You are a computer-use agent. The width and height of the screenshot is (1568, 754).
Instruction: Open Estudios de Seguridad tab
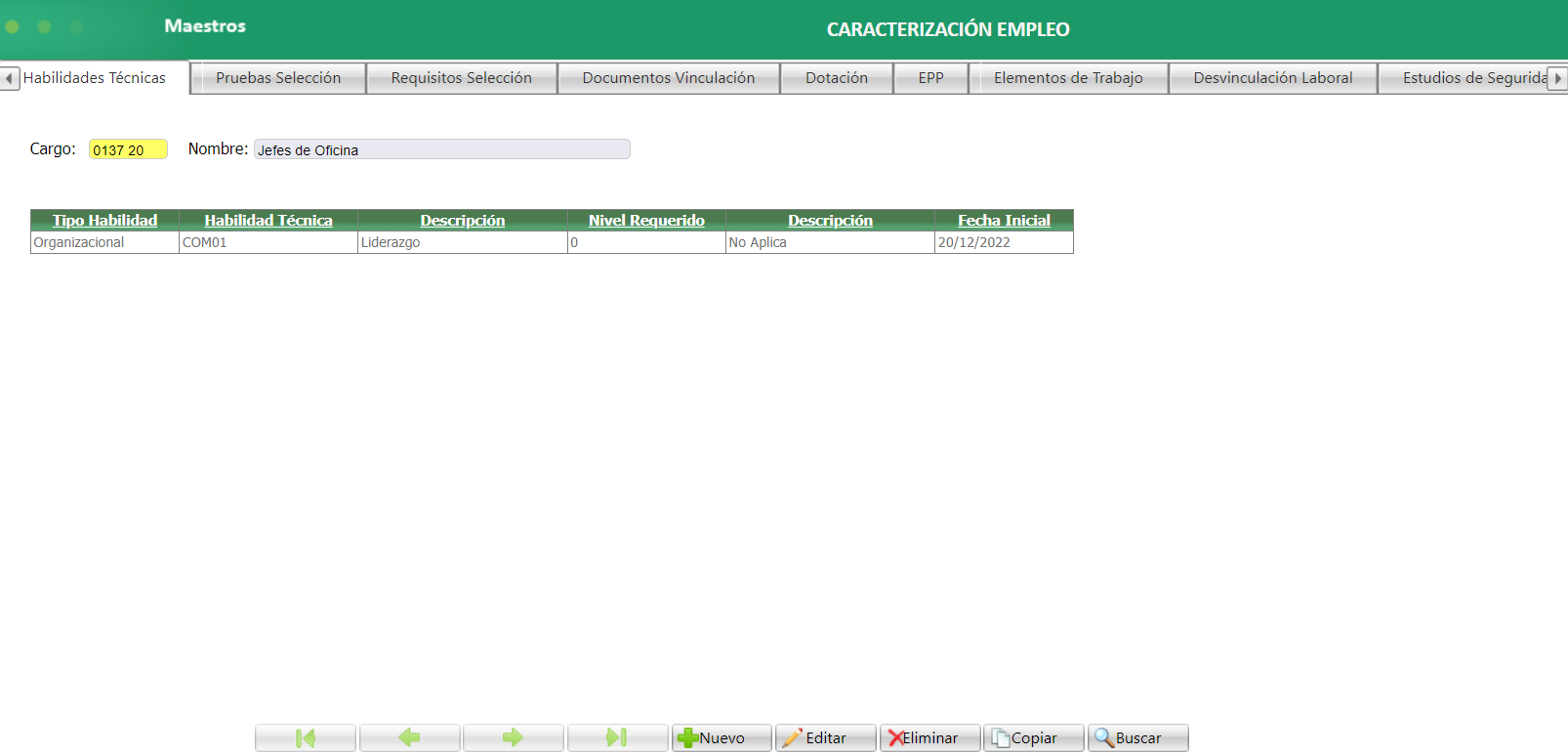coord(1463,78)
